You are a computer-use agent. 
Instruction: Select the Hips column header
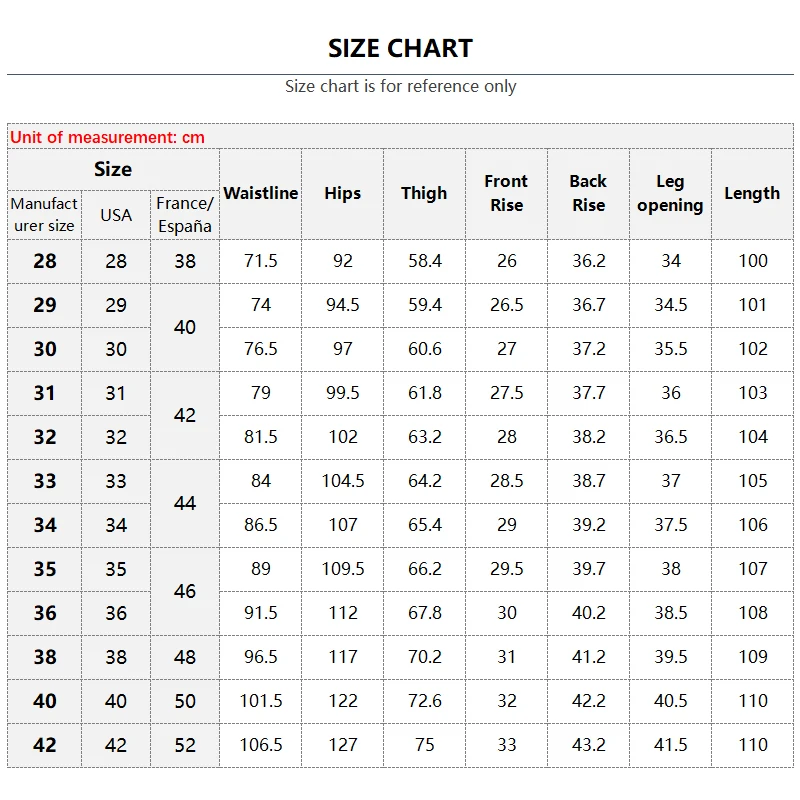[x=342, y=193]
